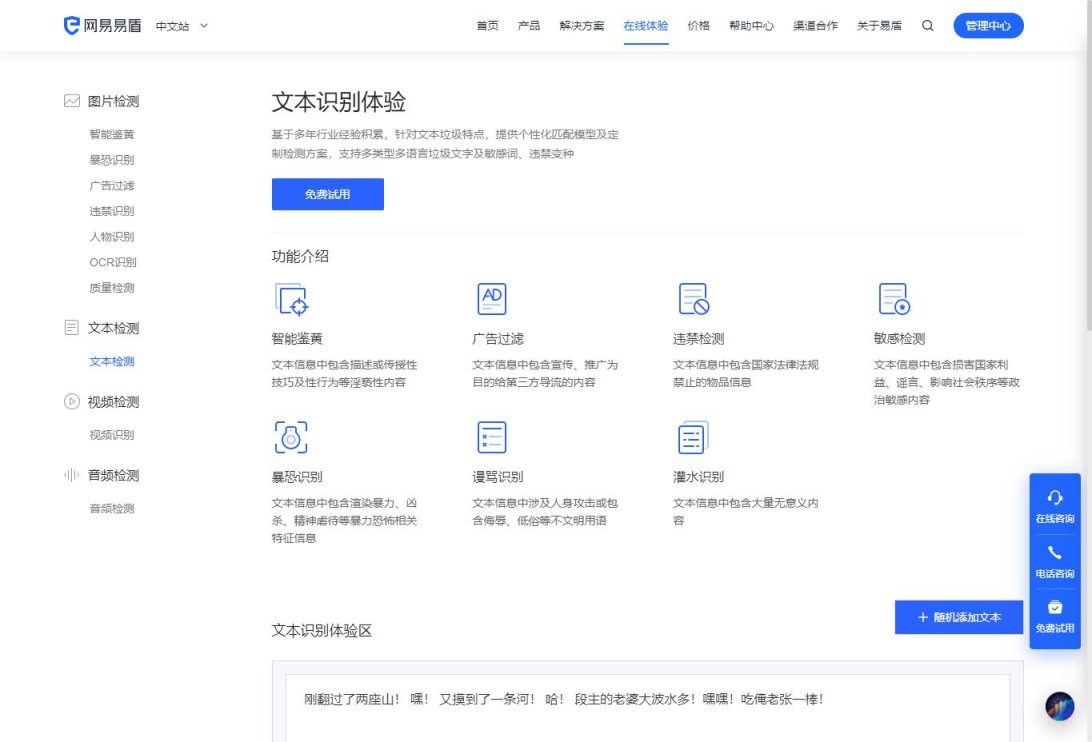Screen dimensions: 1092x742
Task: Open the search icon in the navbar
Action: tap(928, 26)
